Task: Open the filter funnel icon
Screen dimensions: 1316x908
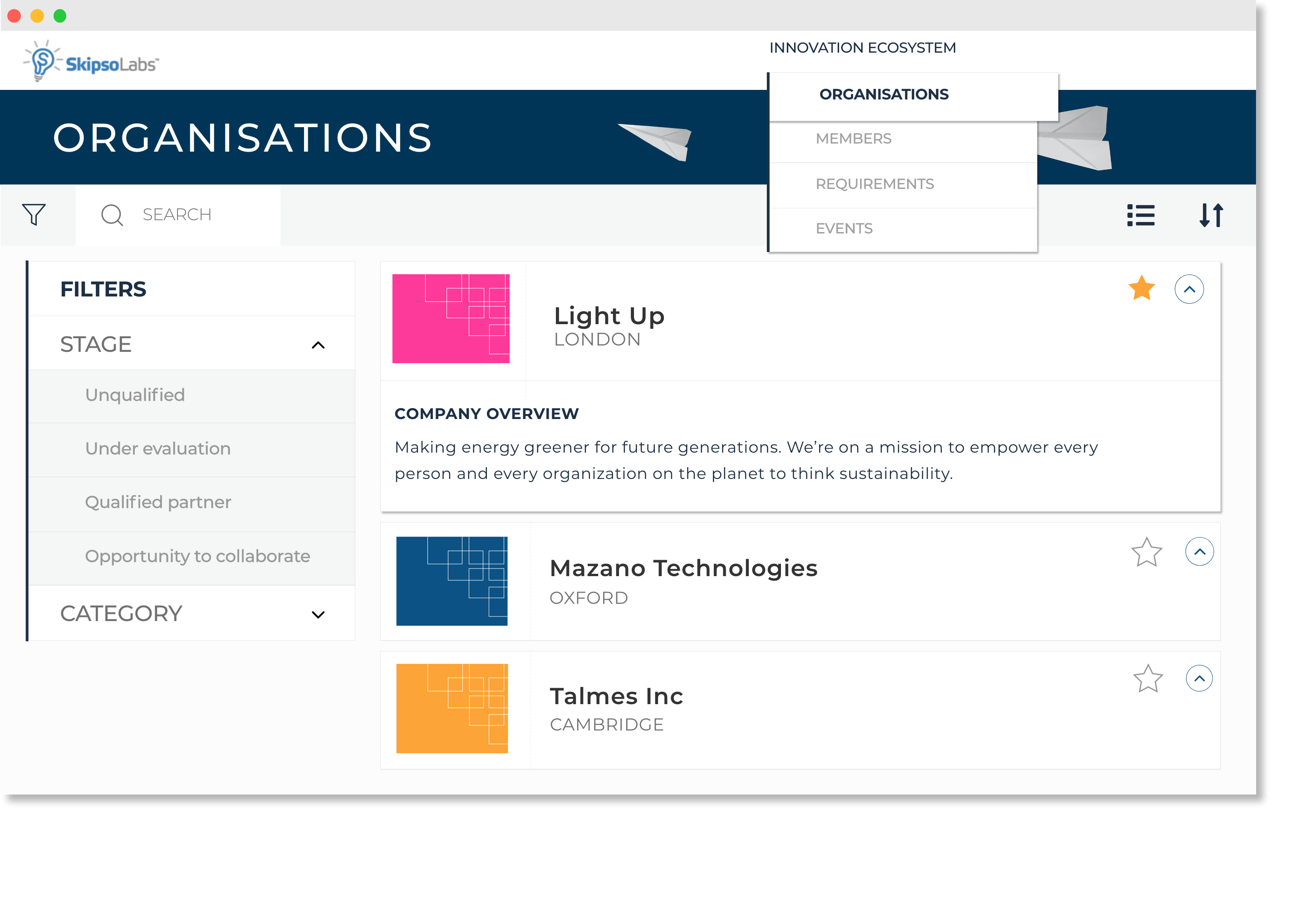Action: (34, 215)
